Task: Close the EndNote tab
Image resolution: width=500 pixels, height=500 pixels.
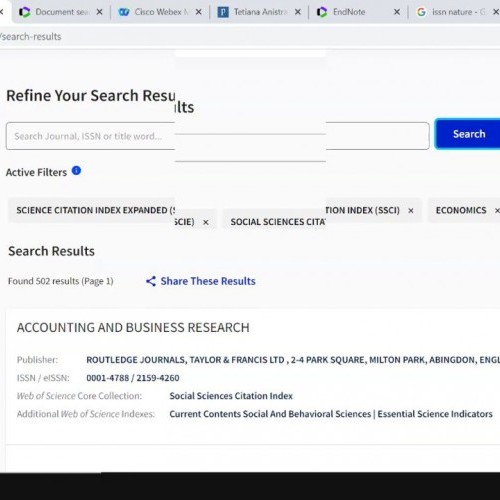Action: (x=397, y=12)
